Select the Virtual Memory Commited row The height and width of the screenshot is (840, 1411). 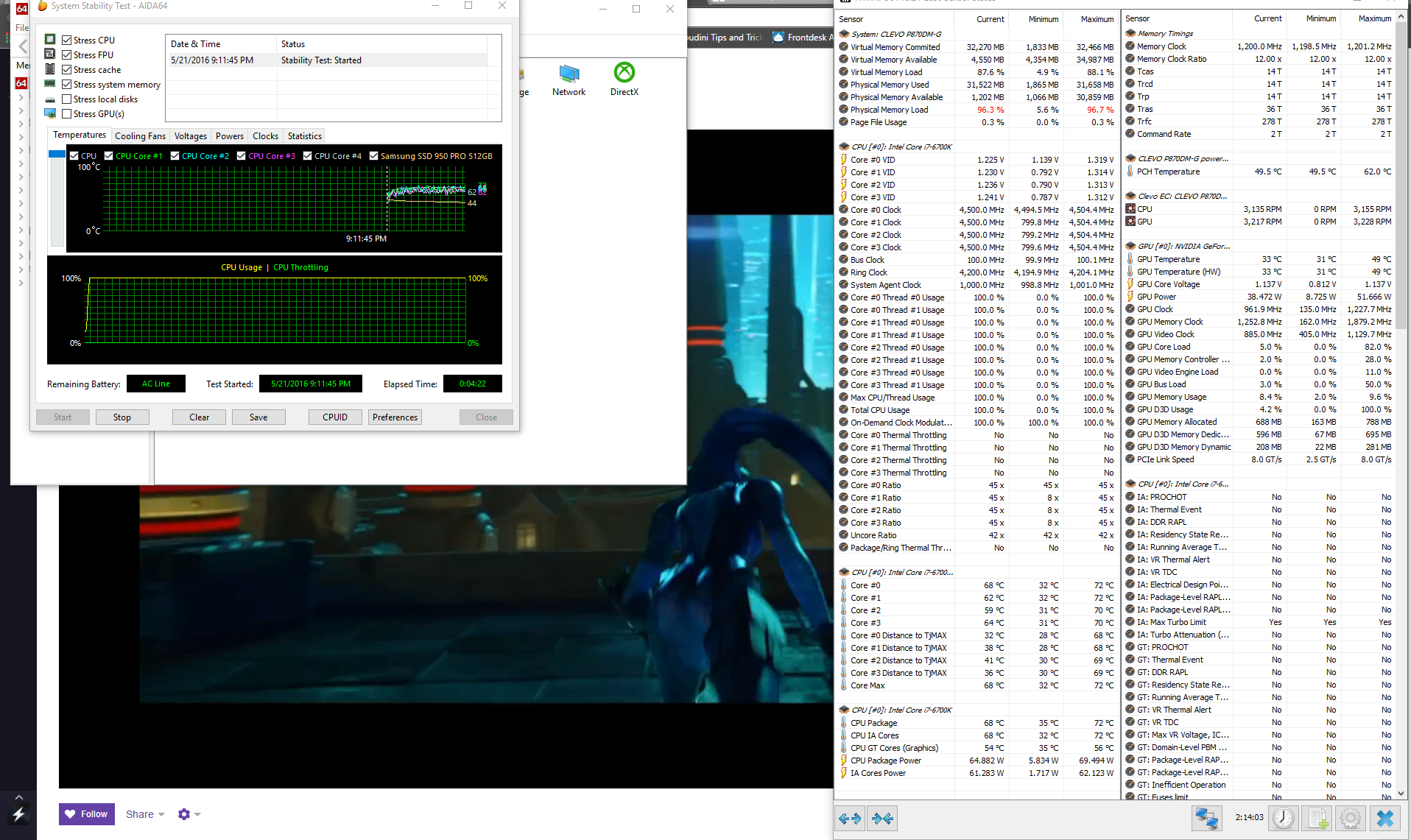(x=977, y=47)
